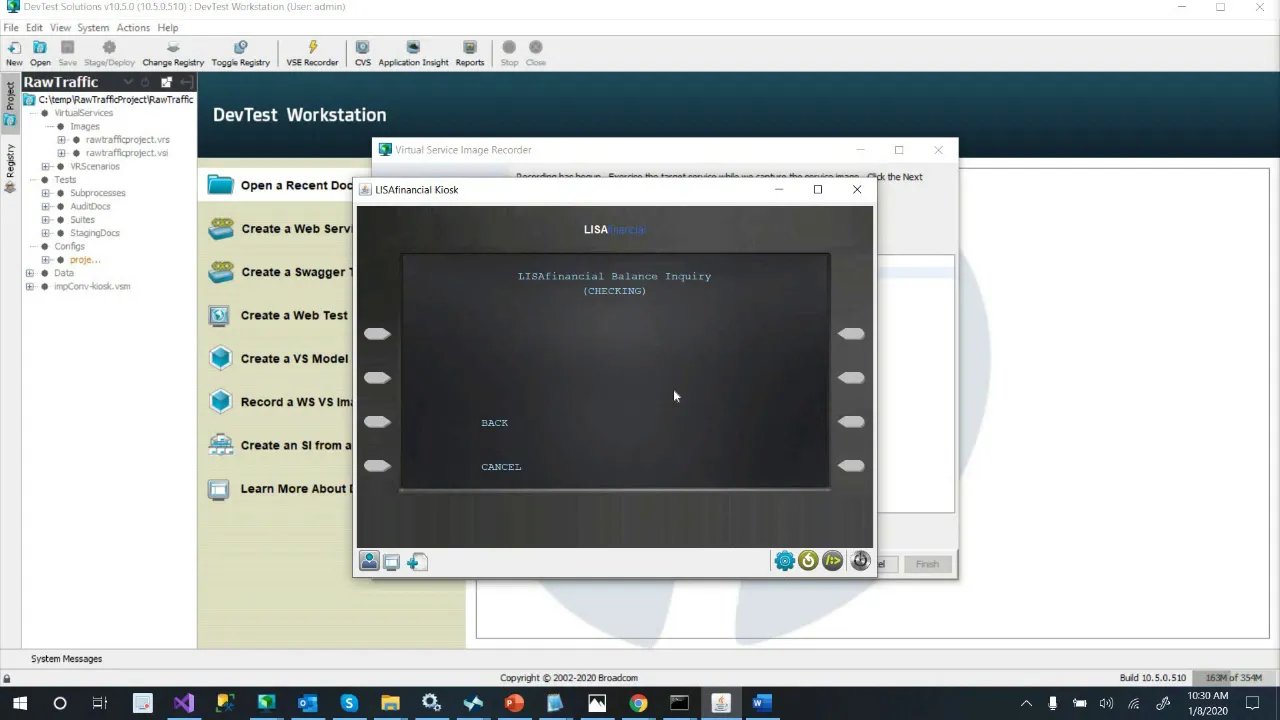Select CANCEL on the kiosk screen
Screen dimensions: 1280x720
501,467
